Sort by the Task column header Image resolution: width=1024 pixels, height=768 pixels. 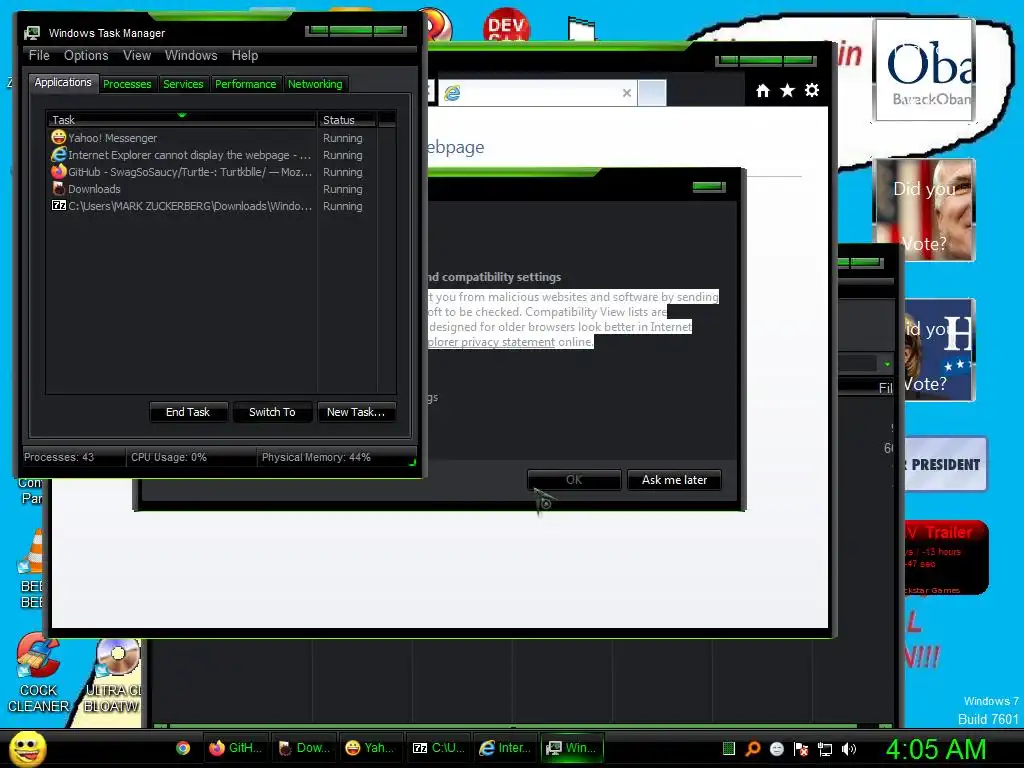[181, 120]
